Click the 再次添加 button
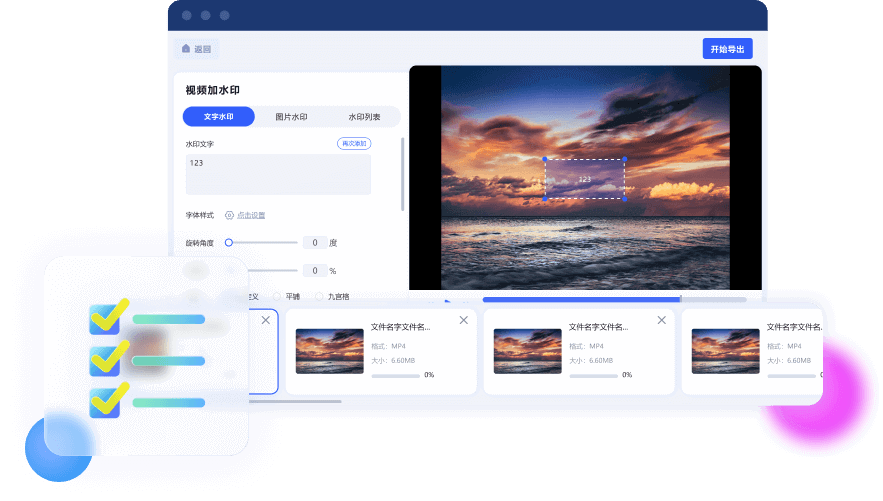Screen dimensions: 883x501 [x=354, y=144]
